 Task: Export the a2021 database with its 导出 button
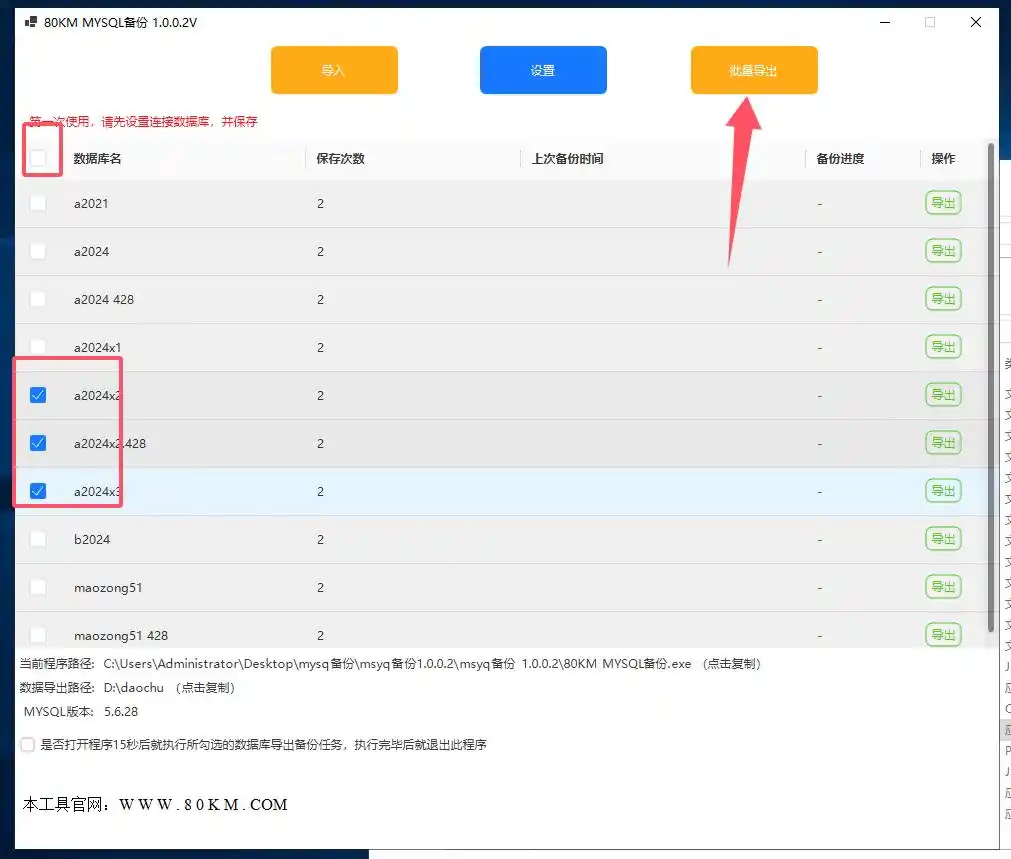[x=943, y=203]
